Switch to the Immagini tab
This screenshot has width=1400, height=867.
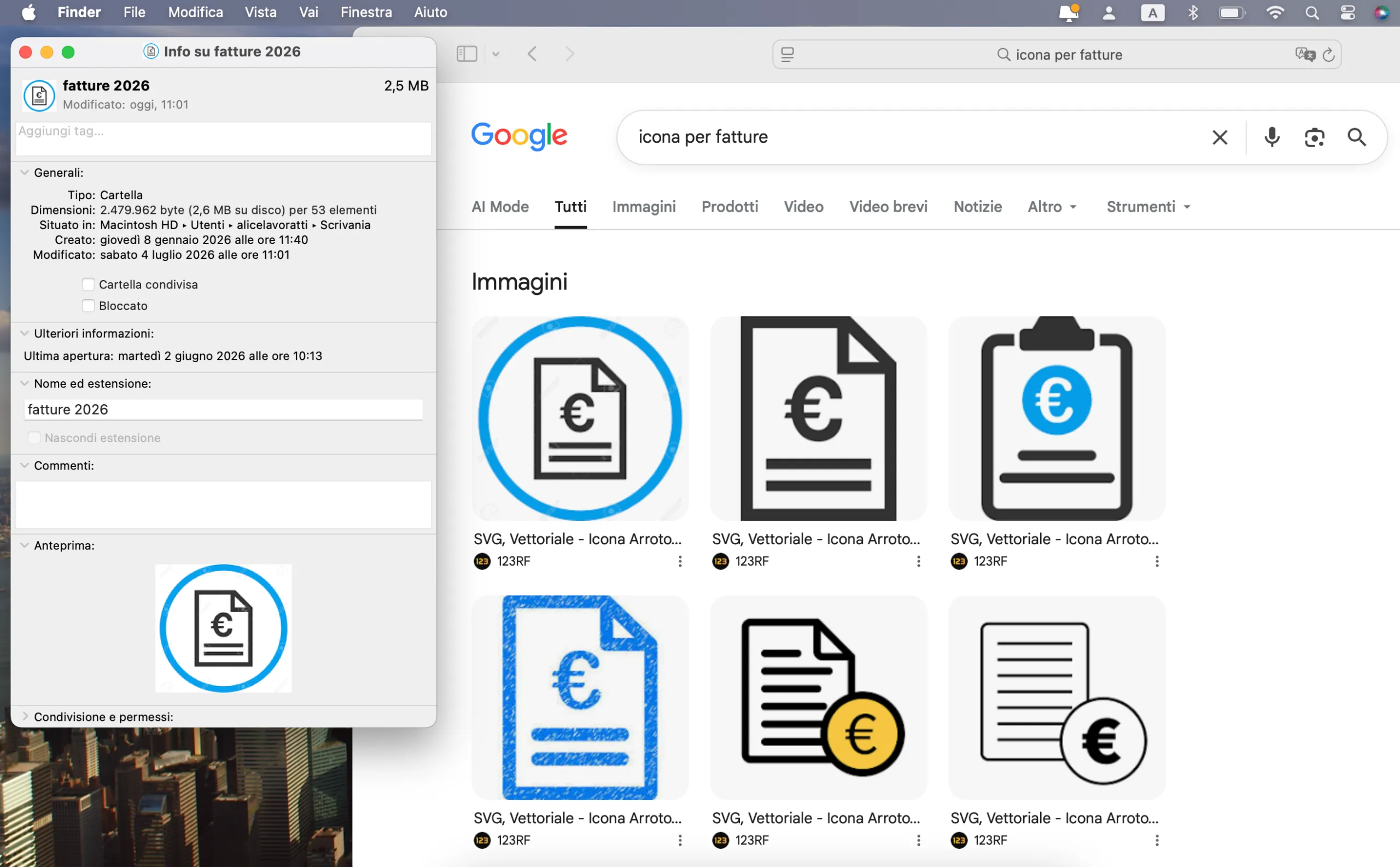[644, 206]
